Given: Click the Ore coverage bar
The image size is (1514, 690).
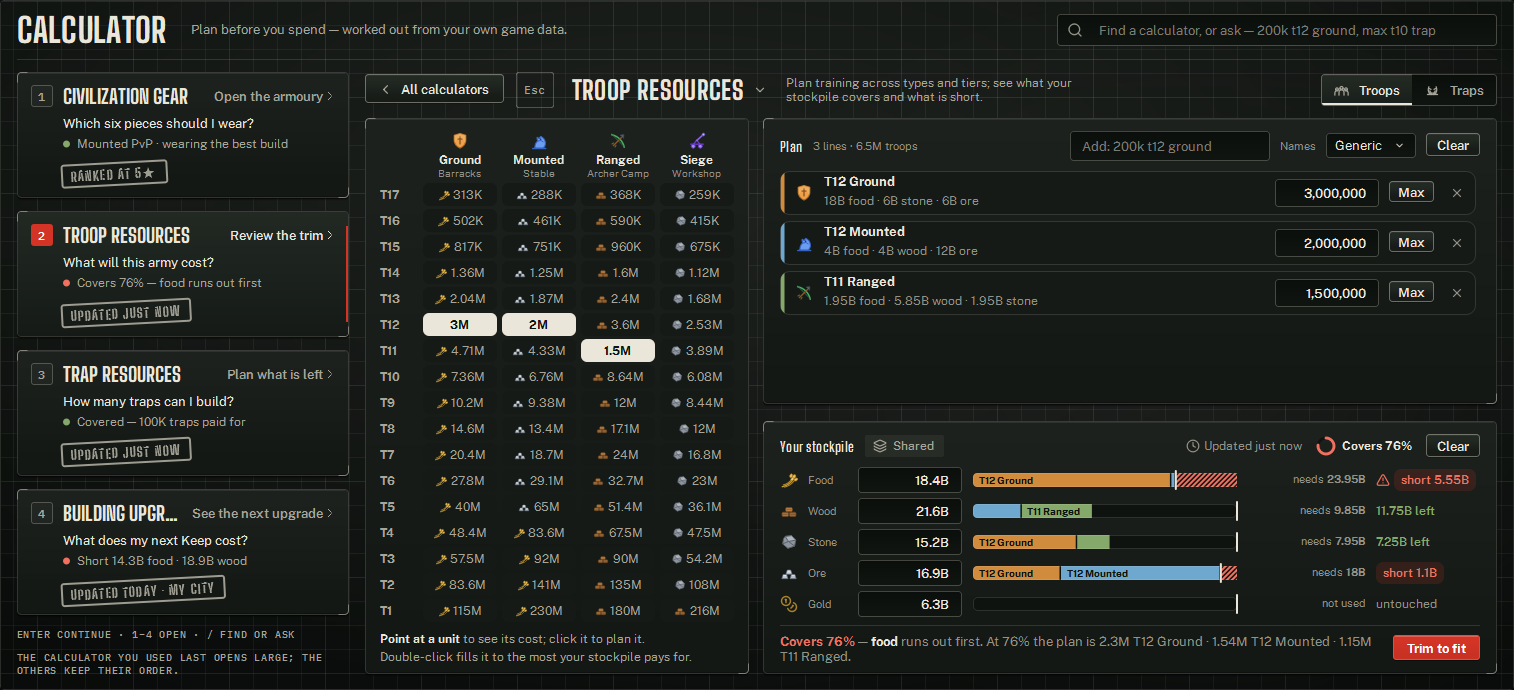Looking at the screenshot, I should pos(1105,573).
